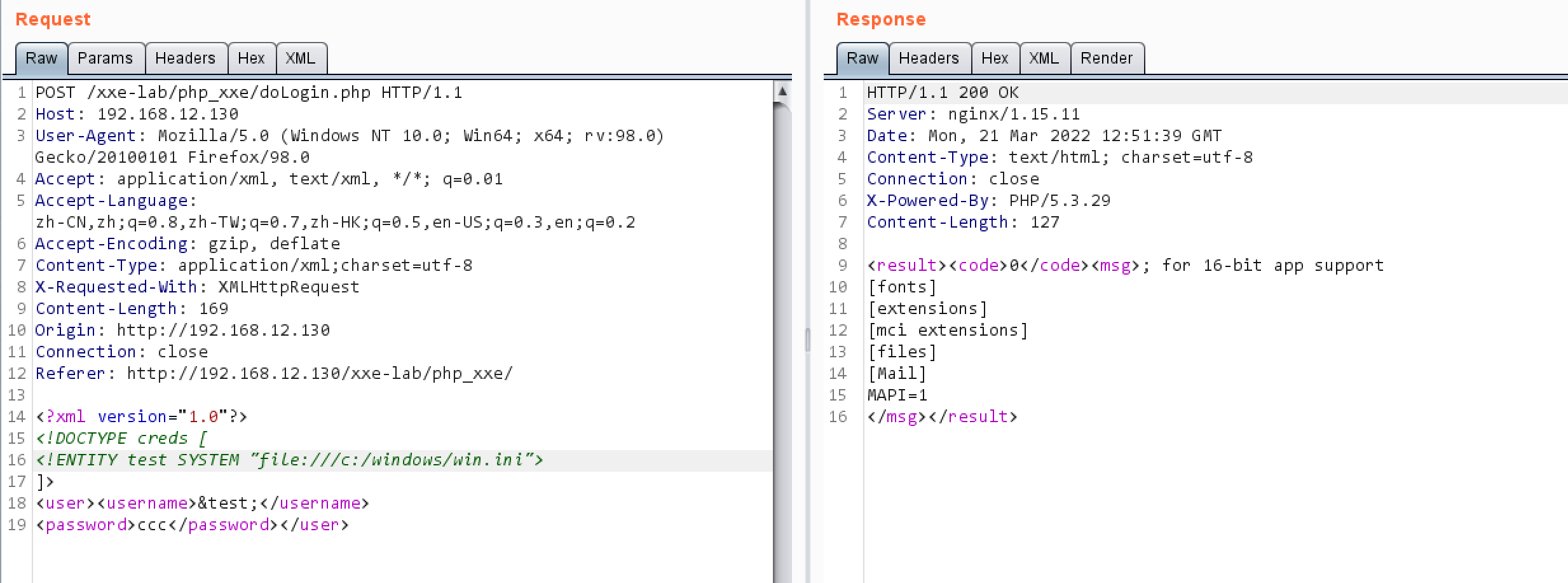Click the Referer header line
This screenshot has height=583, width=1568.
[x=274, y=374]
